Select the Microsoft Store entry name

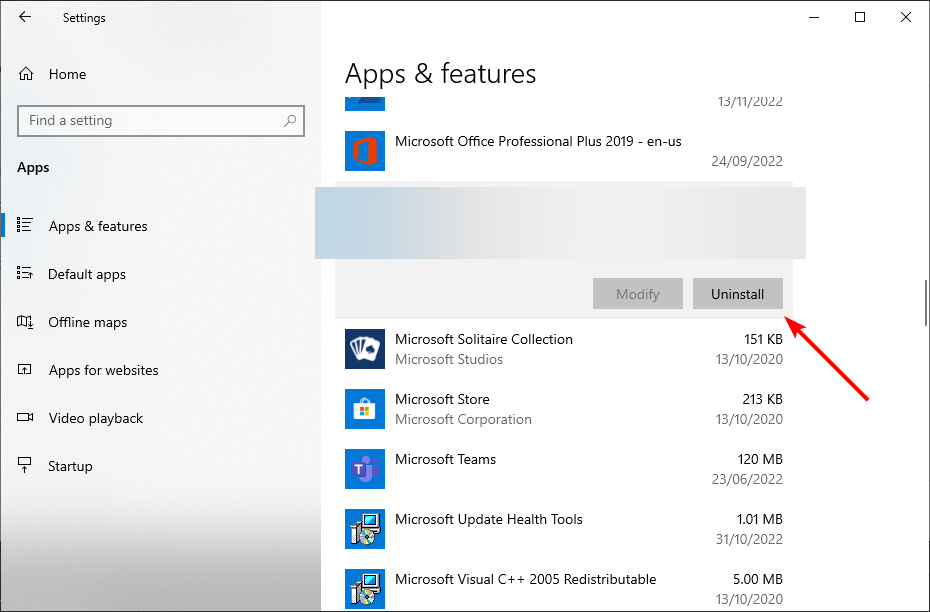pyautogui.click(x=442, y=399)
